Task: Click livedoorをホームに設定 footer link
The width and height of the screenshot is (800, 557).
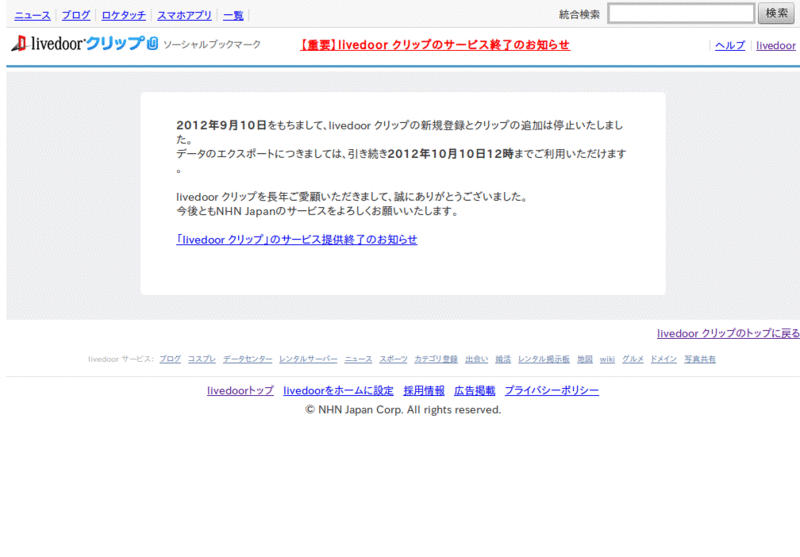Action: coord(338,391)
